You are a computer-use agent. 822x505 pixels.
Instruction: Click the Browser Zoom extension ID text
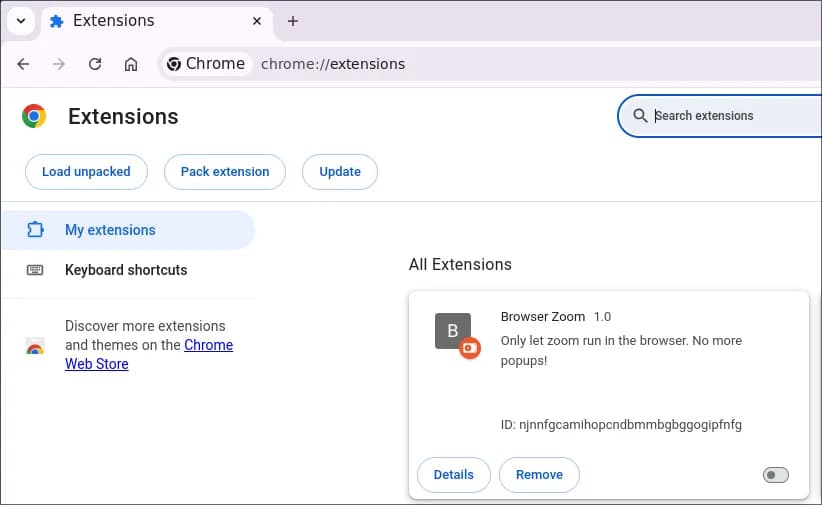(621, 425)
